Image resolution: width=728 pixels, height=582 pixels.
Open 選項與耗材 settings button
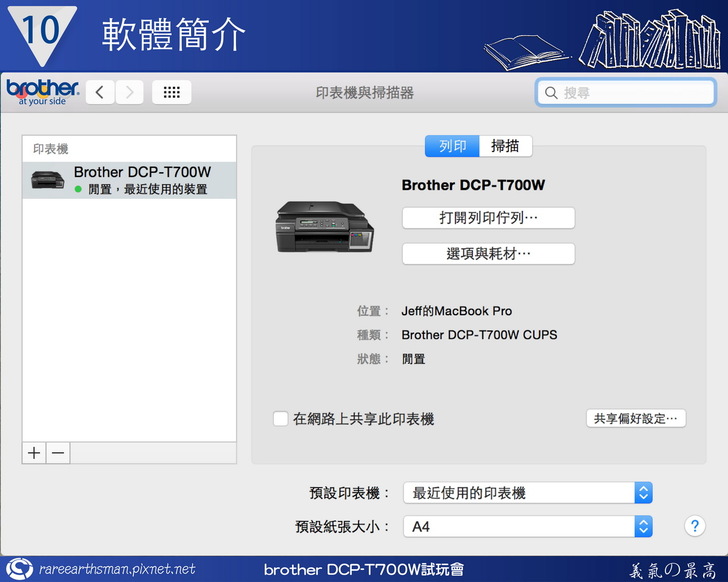(x=488, y=254)
